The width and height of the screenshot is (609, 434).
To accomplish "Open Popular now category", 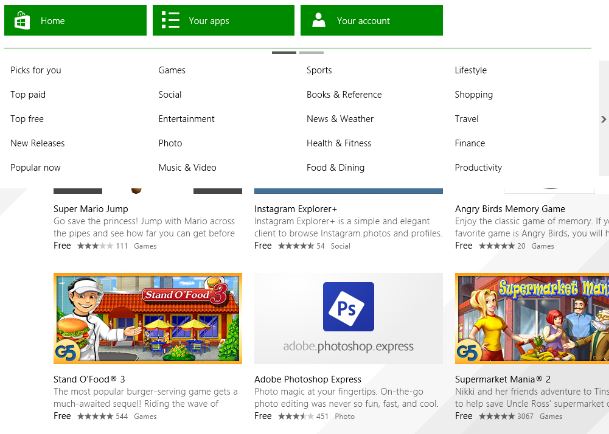I will click(35, 168).
